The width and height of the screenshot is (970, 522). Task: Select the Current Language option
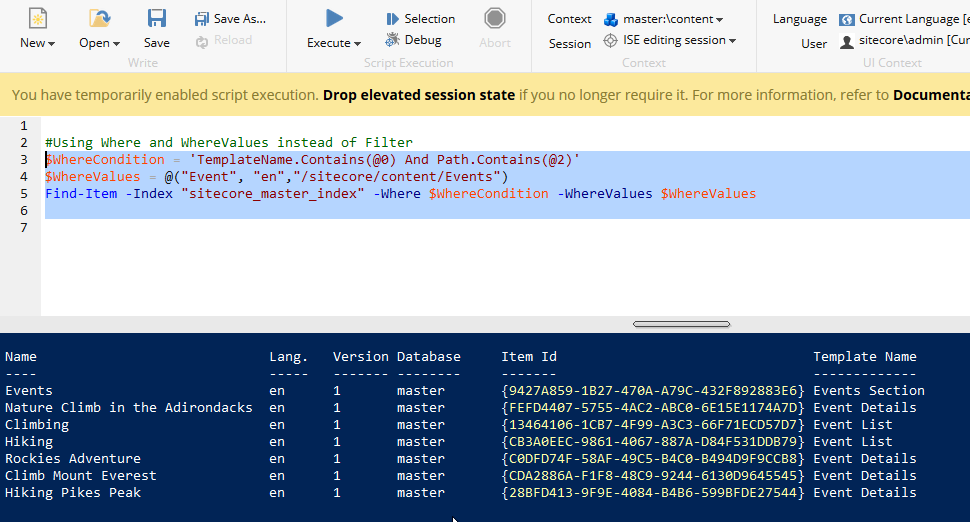tap(903, 19)
